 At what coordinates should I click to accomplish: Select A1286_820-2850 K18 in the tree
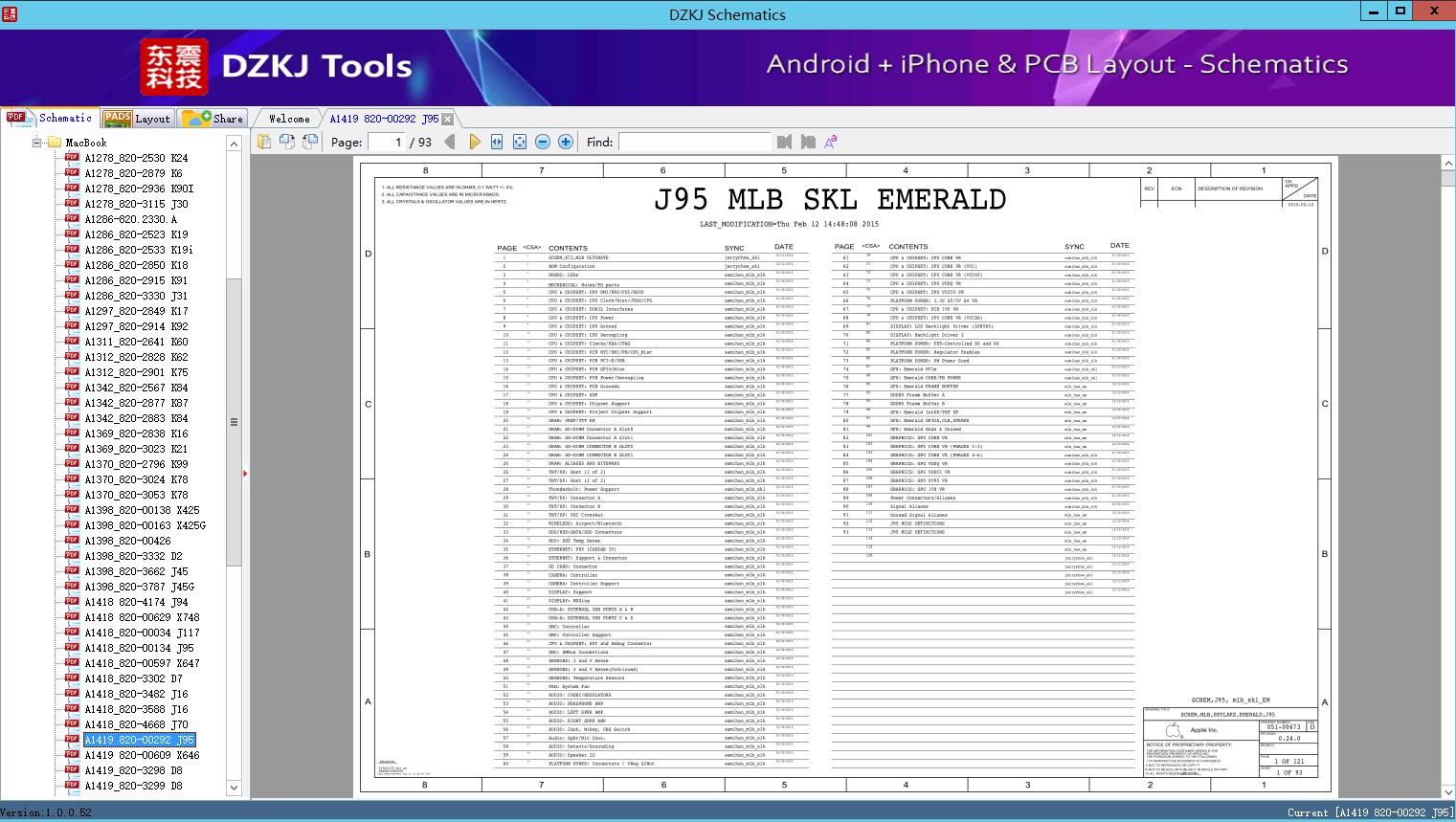pyautogui.click(x=136, y=265)
